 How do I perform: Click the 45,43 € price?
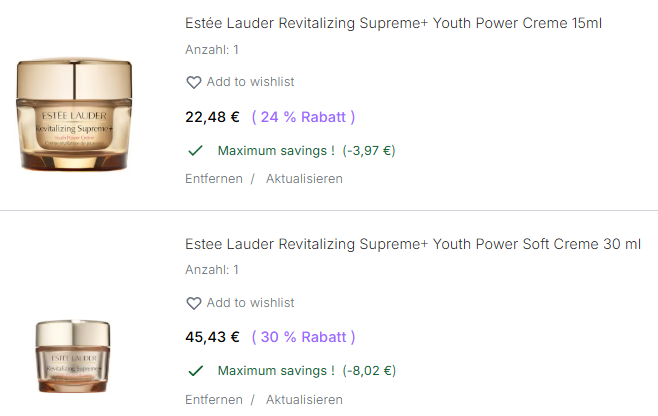coord(212,337)
